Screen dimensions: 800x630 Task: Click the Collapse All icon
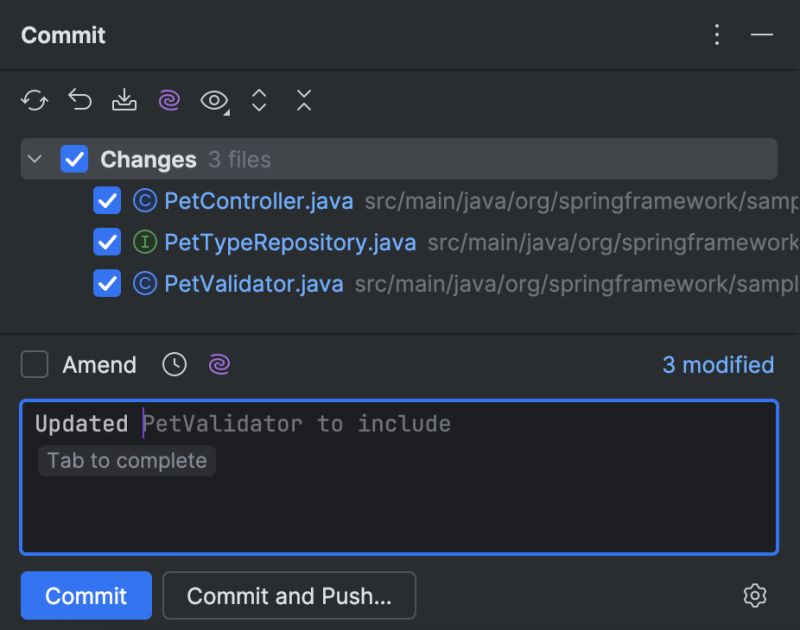pos(303,100)
